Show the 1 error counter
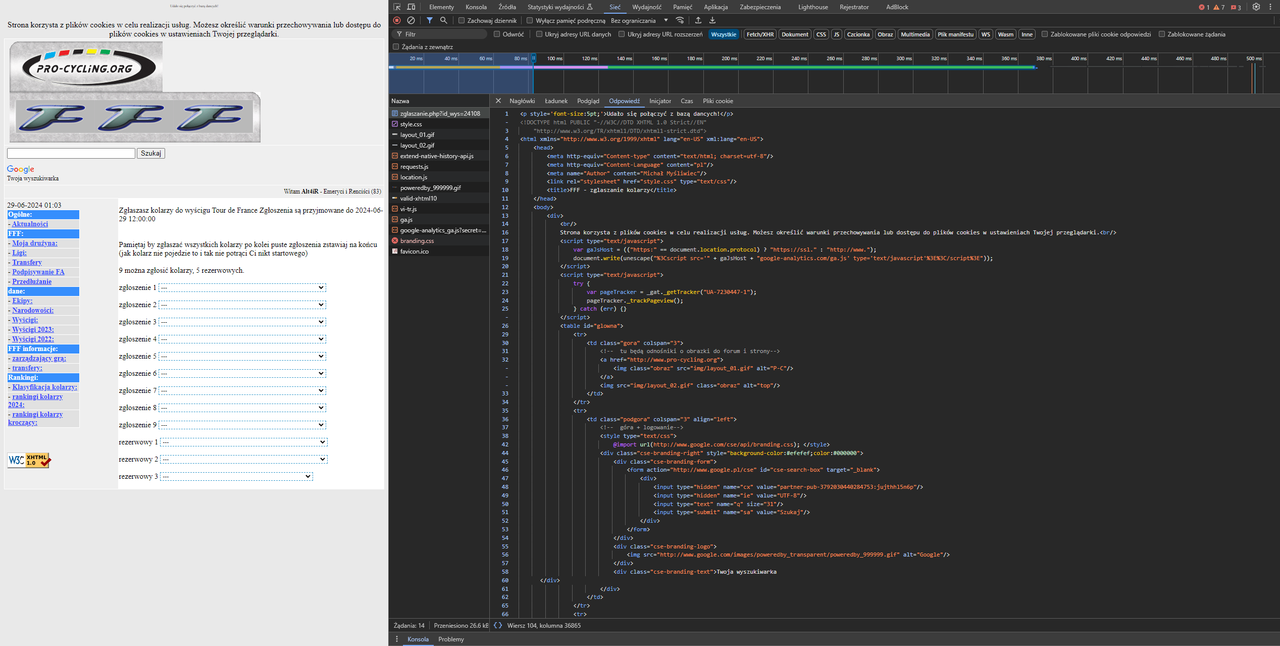The image size is (1280, 646). tap(1204, 7)
